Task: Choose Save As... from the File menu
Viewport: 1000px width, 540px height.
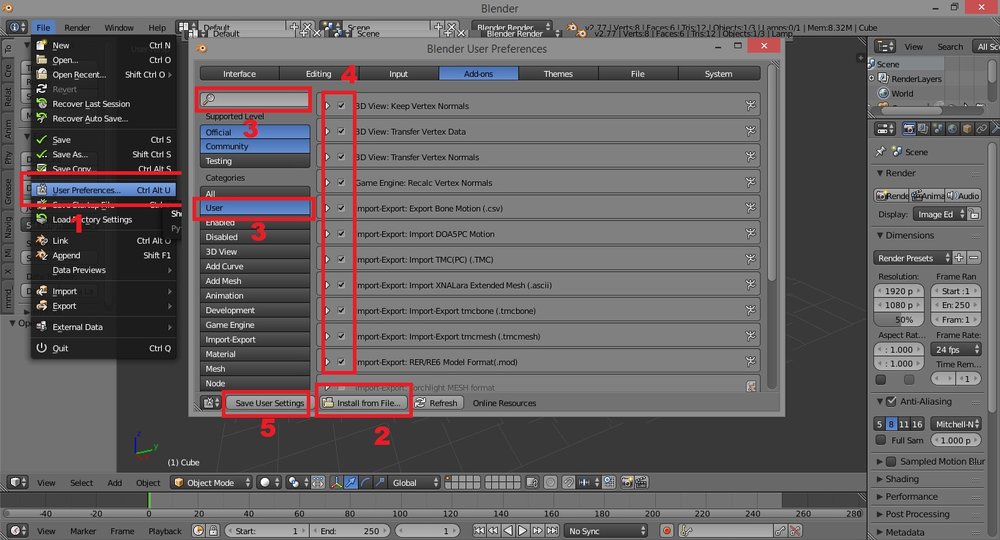Action: tap(104, 154)
